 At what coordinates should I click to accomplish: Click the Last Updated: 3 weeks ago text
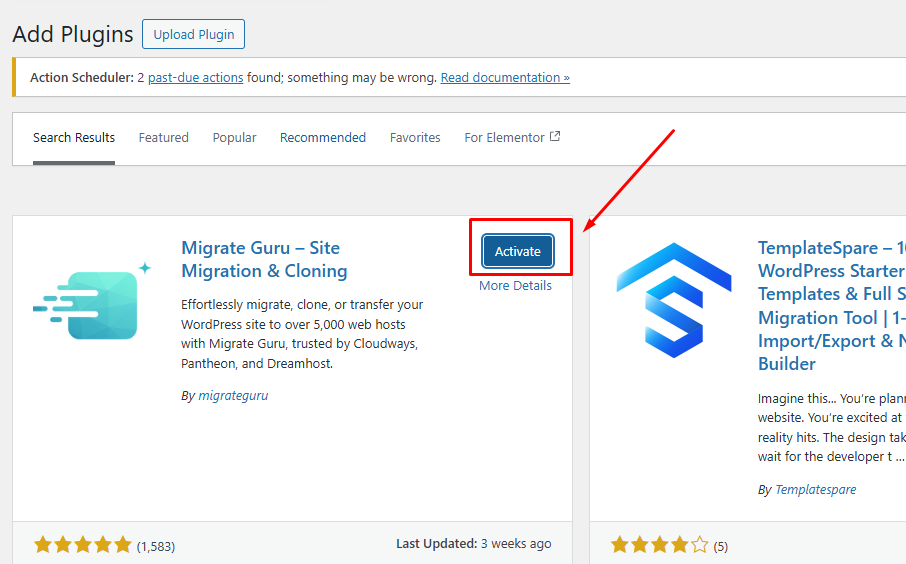pyautogui.click(x=474, y=544)
